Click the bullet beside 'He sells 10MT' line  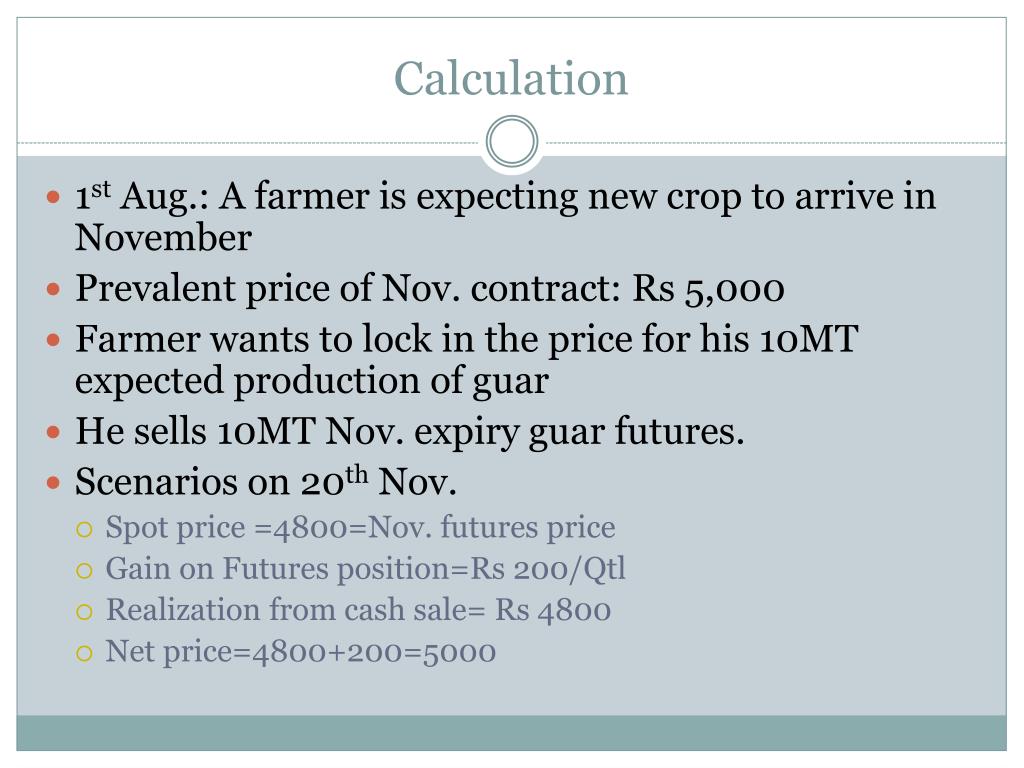(54, 432)
